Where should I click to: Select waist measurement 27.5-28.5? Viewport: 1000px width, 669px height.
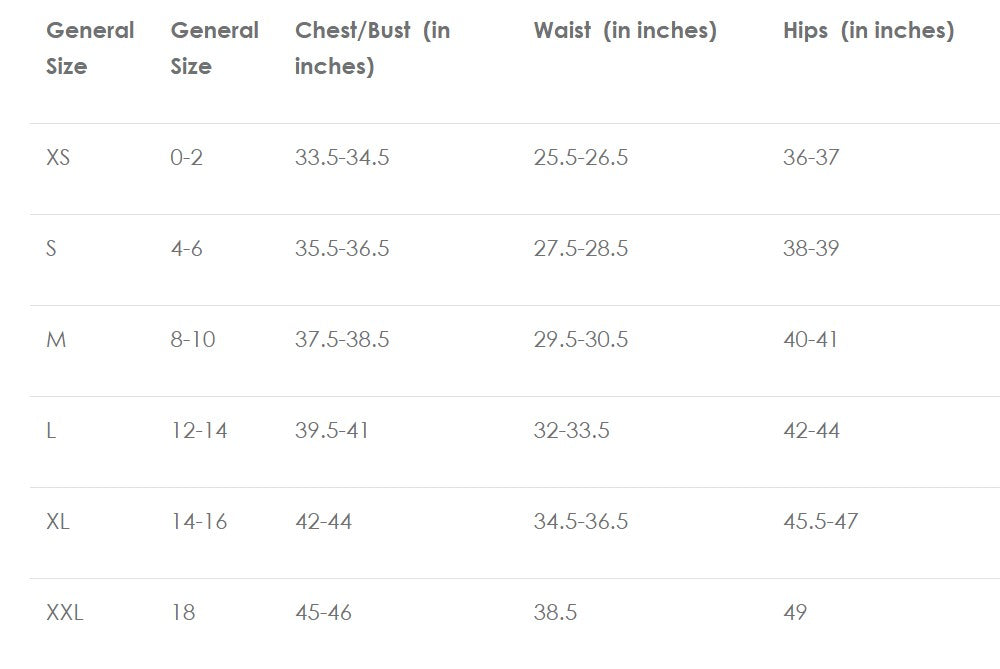(581, 248)
